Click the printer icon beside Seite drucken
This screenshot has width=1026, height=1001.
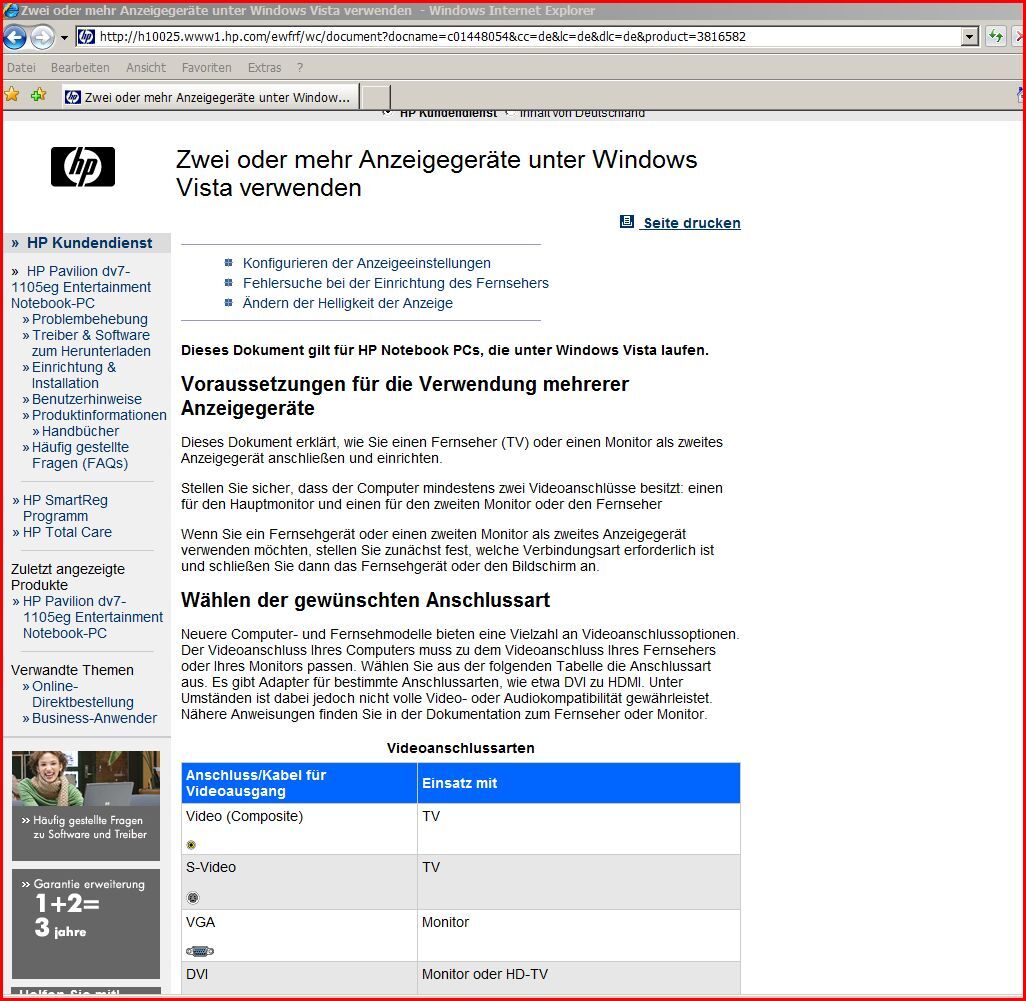coord(627,222)
